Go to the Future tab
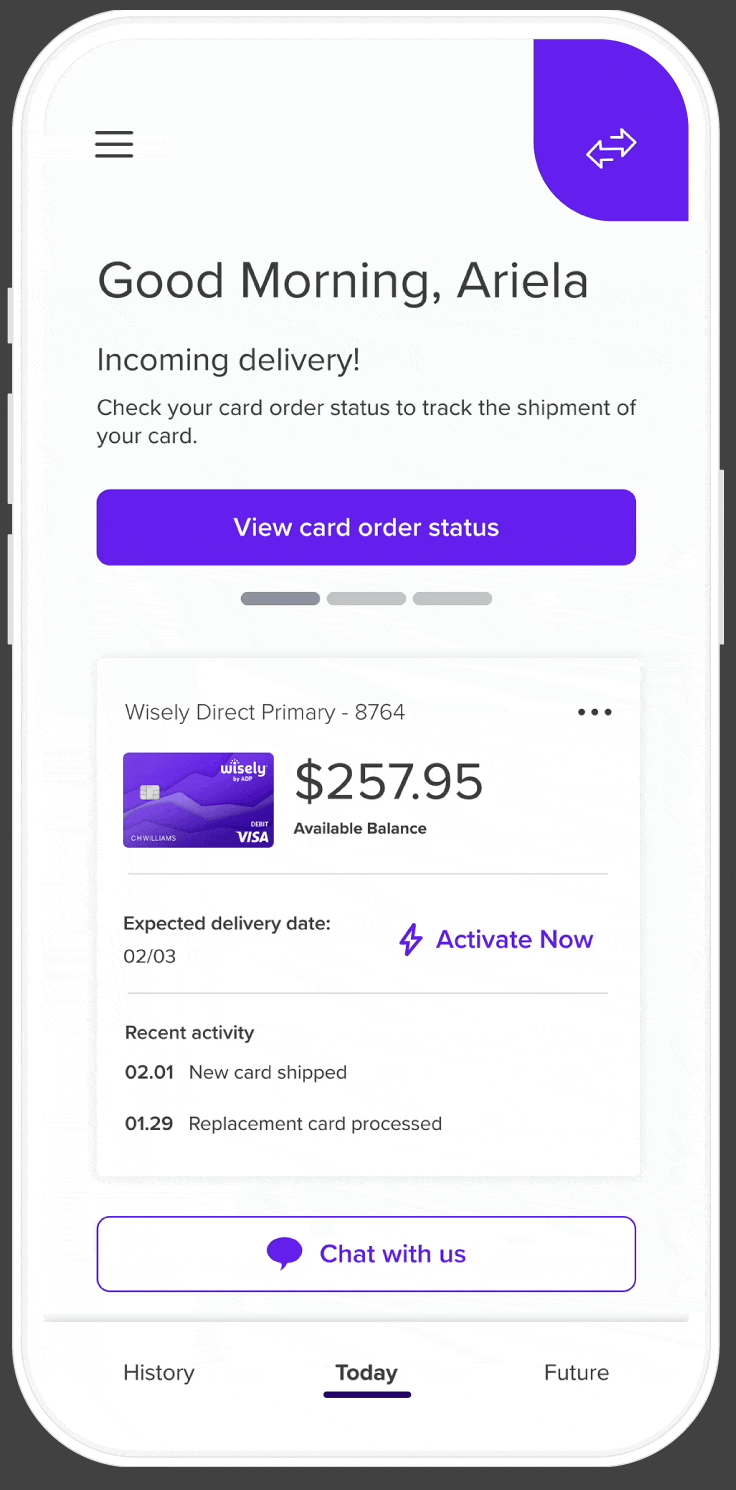 576,1372
